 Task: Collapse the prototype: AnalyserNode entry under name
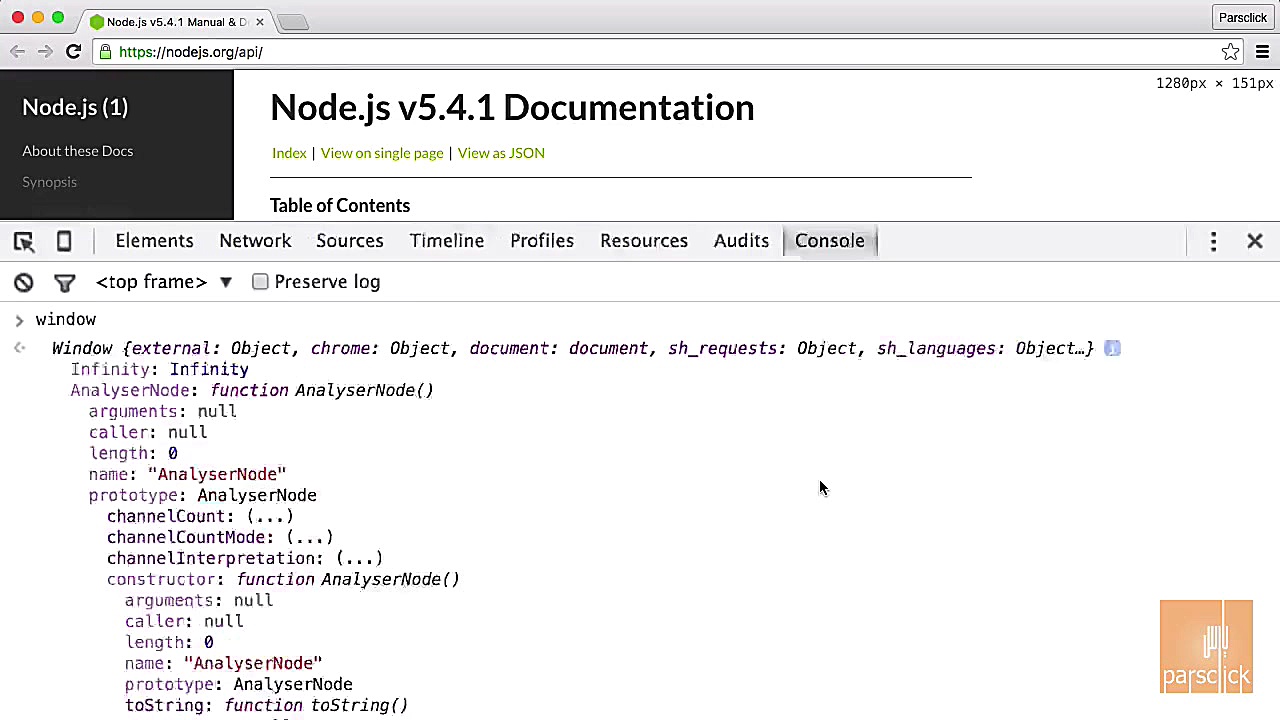click(x=202, y=495)
